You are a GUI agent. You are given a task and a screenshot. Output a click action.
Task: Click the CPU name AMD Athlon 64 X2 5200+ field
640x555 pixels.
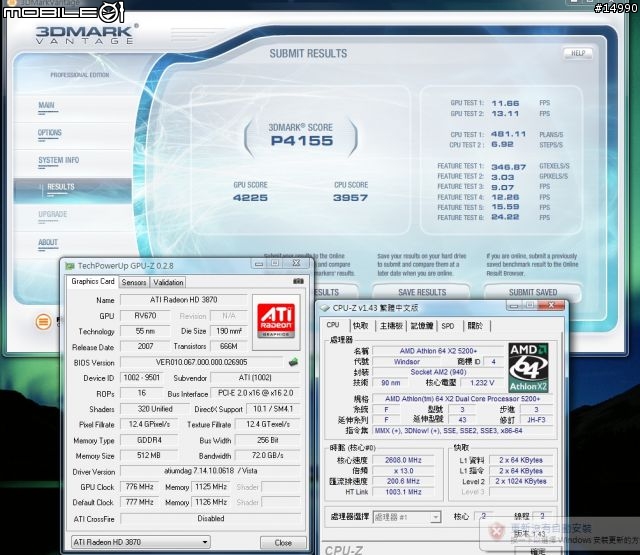tap(438, 351)
